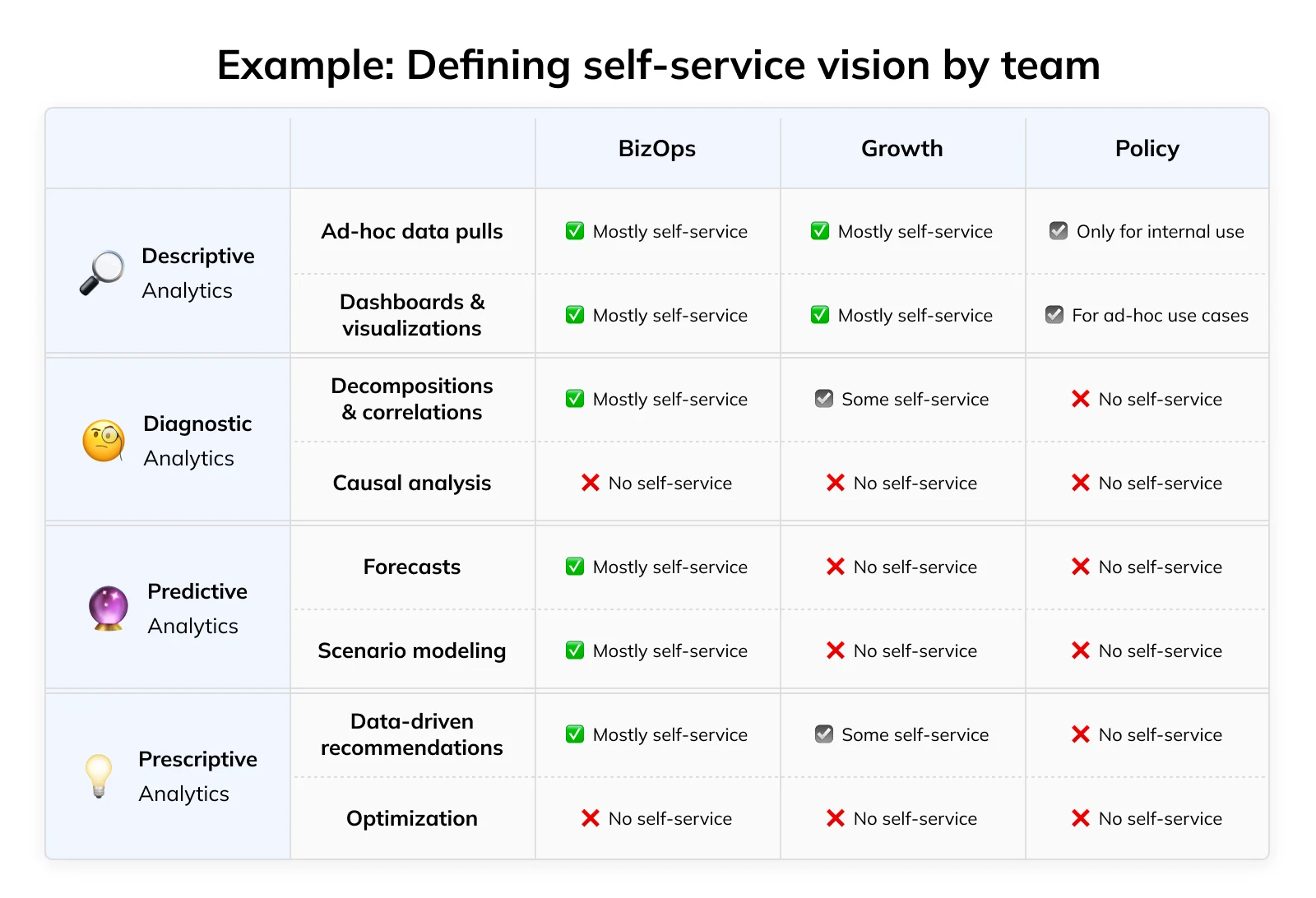Click gray checkbox for Growth Data-driven recommendations
Viewport: 1316px width, 898px height.
coord(824,734)
